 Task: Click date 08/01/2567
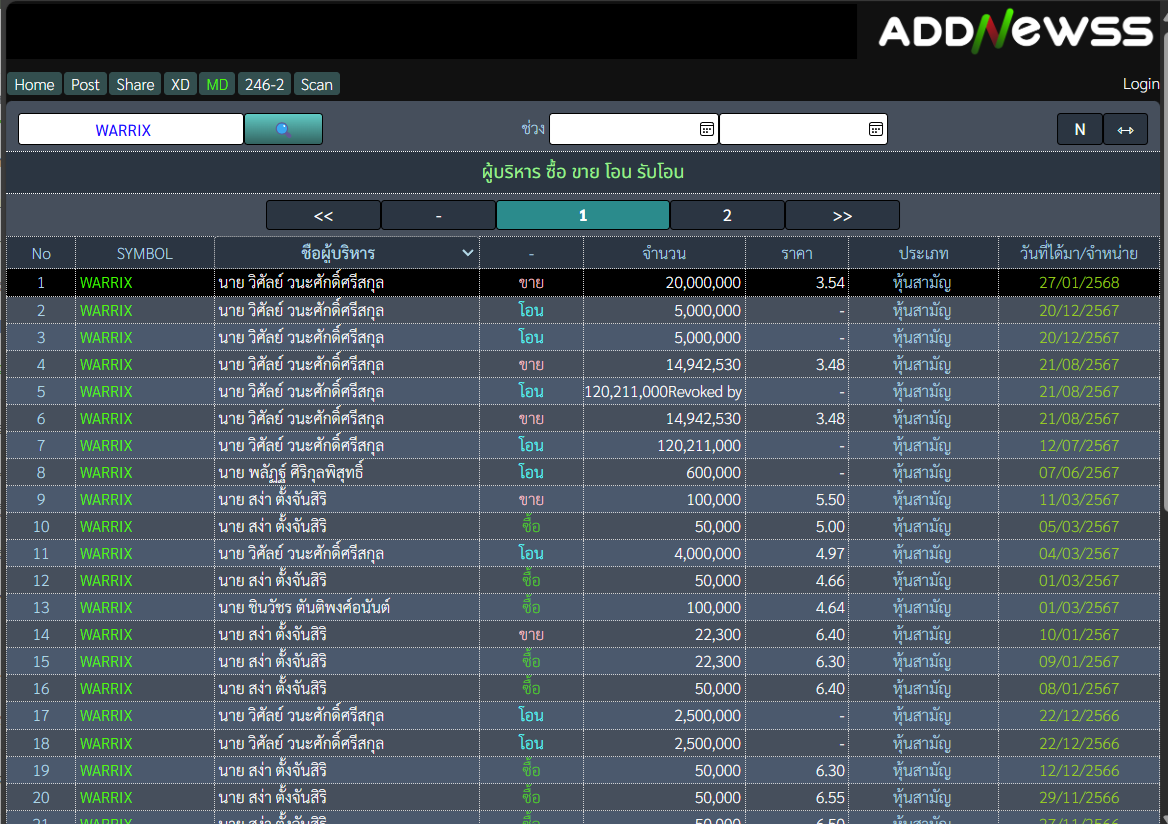(1079, 688)
